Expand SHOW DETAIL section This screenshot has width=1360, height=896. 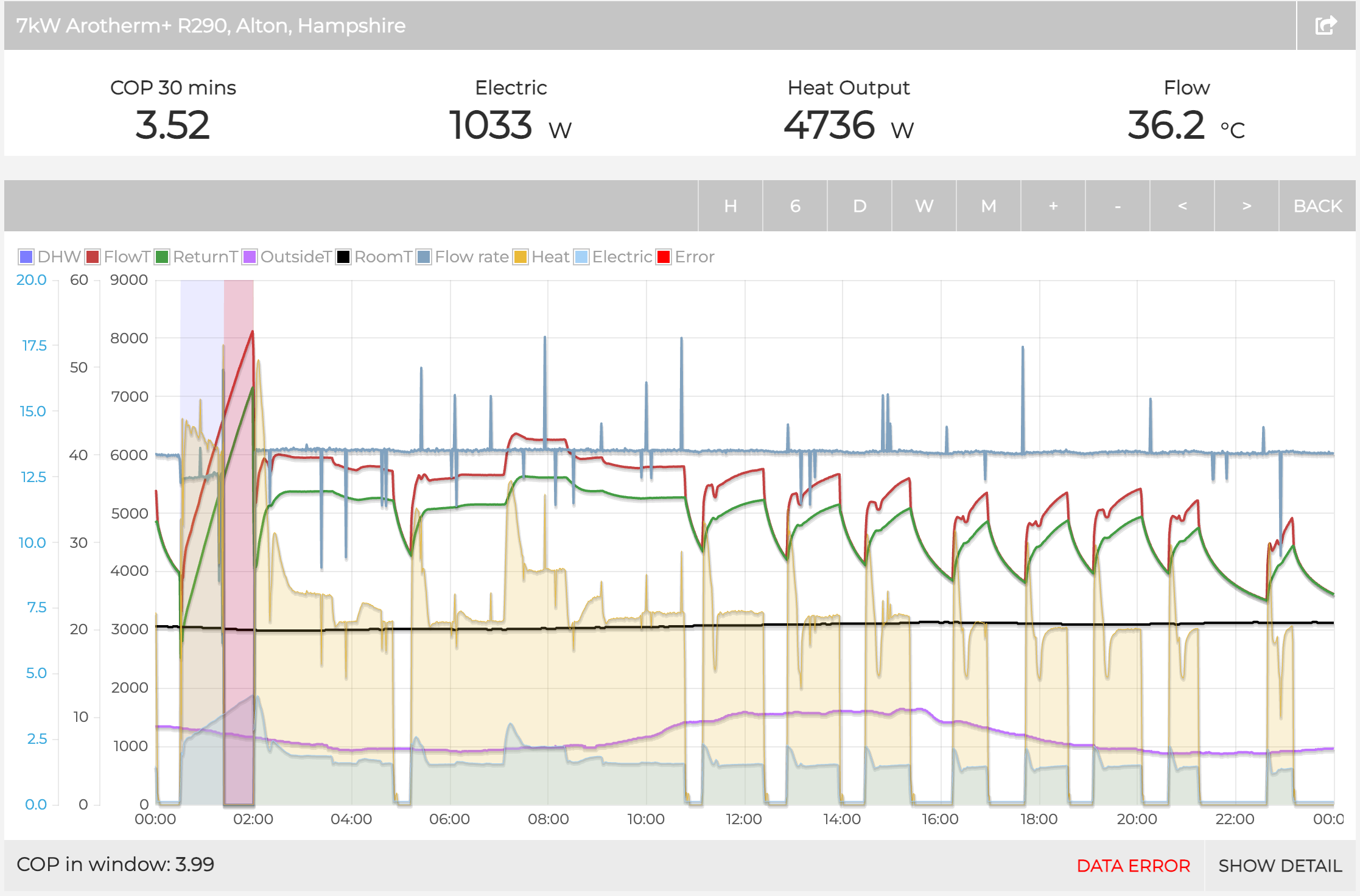point(1280,866)
